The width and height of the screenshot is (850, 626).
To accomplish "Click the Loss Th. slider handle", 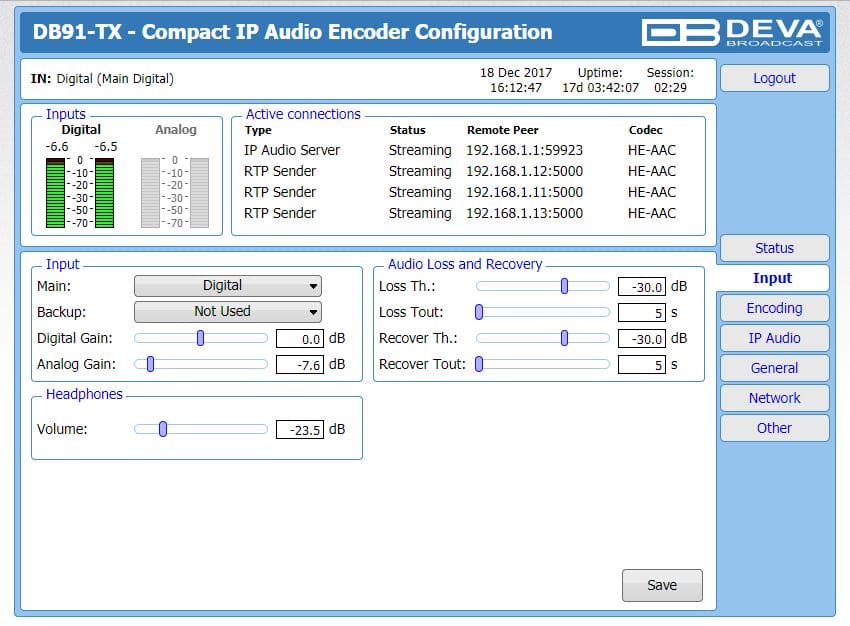I will click(564, 286).
